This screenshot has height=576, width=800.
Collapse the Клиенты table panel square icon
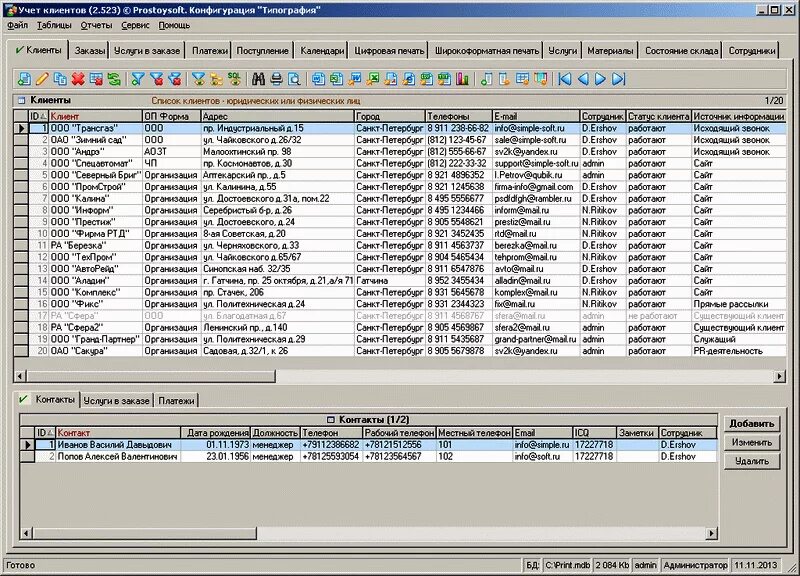coord(21,101)
